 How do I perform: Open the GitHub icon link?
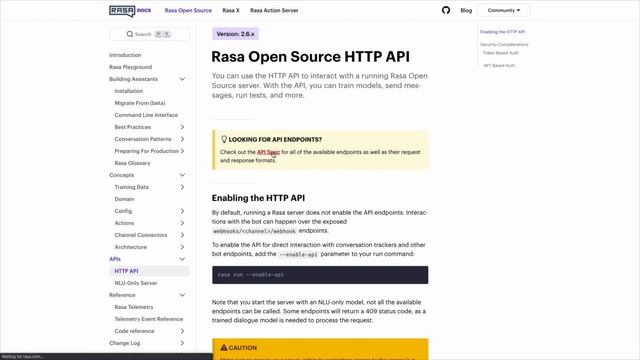tap(446, 10)
